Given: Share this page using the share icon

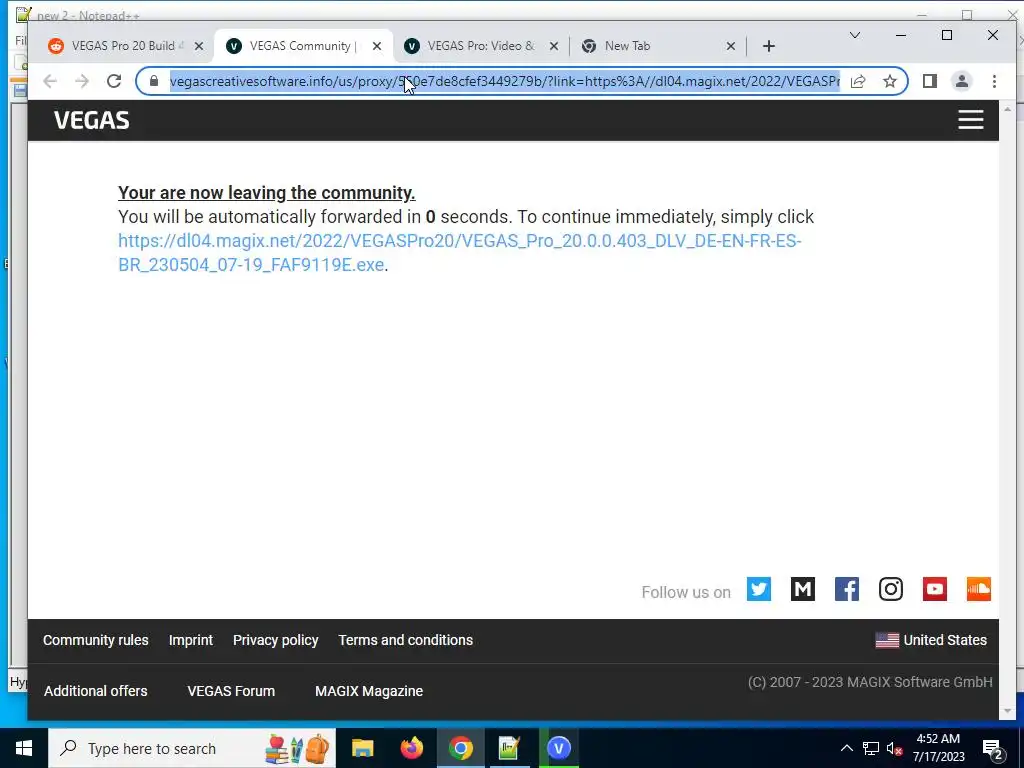Looking at the screenshot, I should (x=858, y=81).
